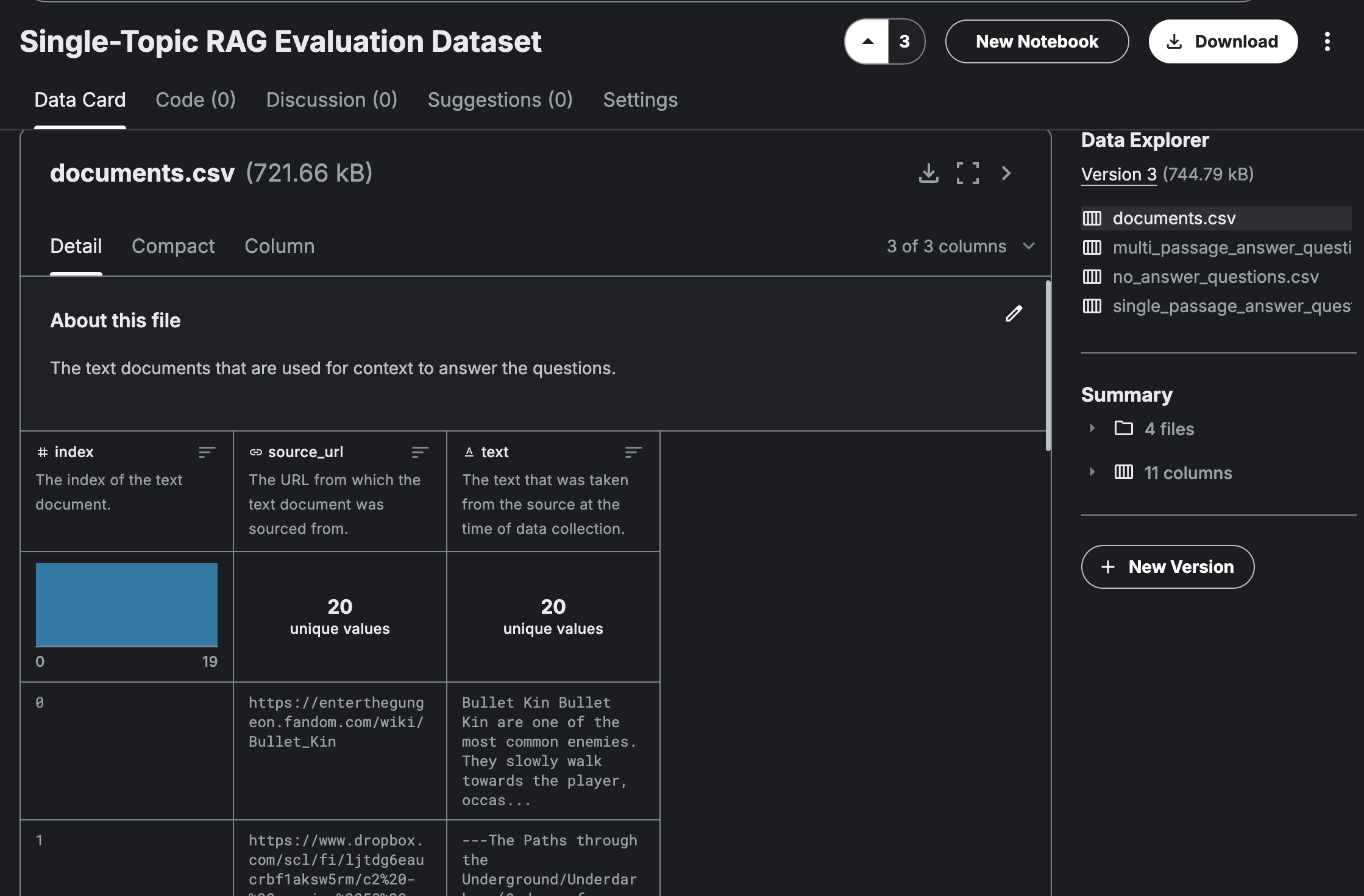Click the columns icon next to 11 columns

point(1123,472)
